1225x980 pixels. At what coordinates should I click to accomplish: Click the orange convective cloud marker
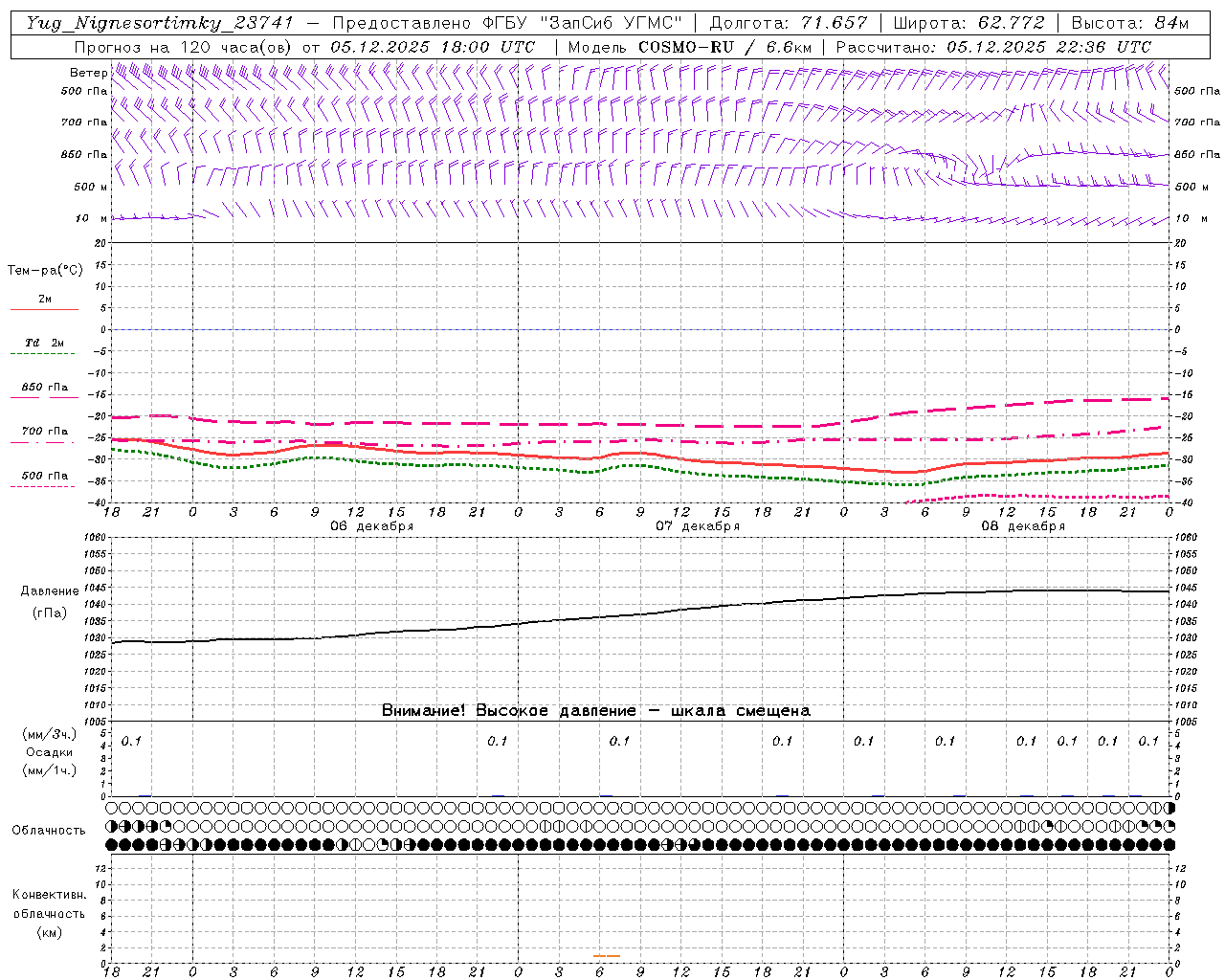pyautogui.click(x=607, y=955)
